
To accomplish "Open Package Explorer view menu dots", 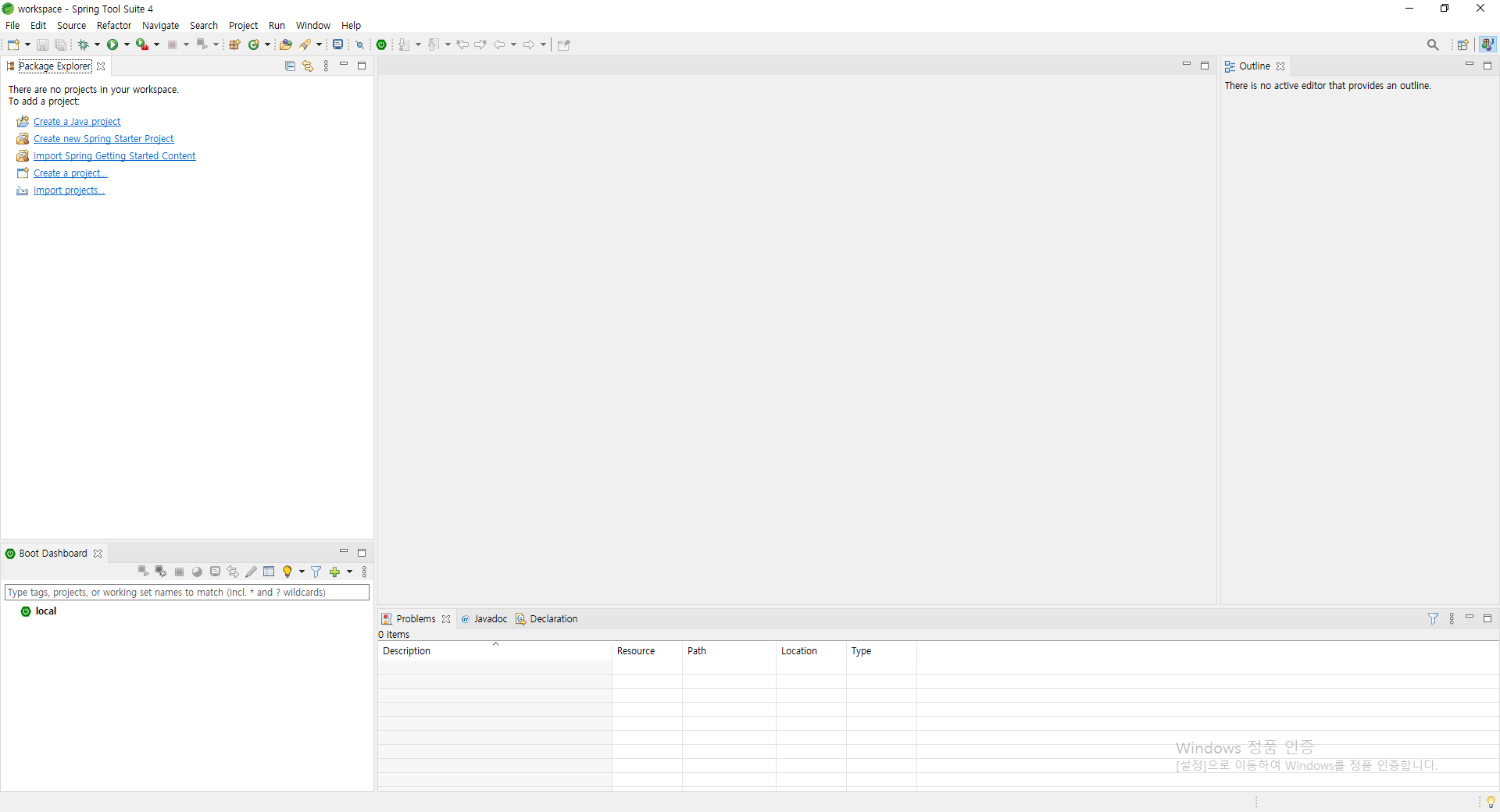I will tap(326, 66).
